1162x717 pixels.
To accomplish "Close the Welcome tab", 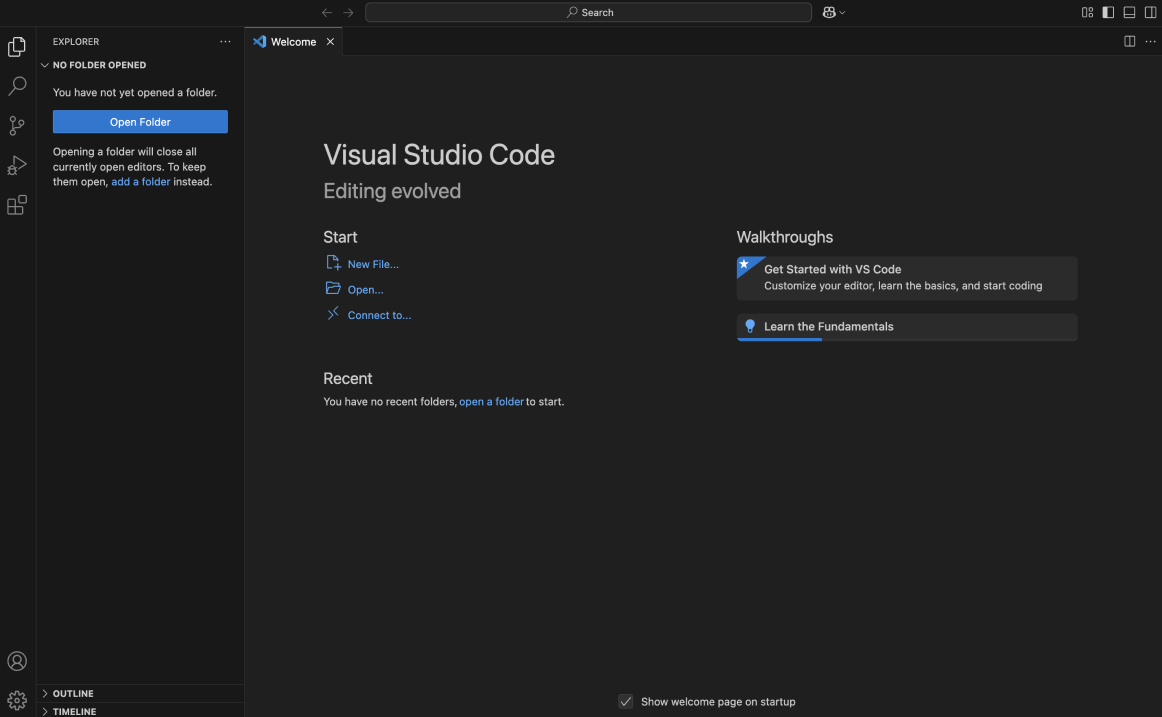I will (331, 41).
